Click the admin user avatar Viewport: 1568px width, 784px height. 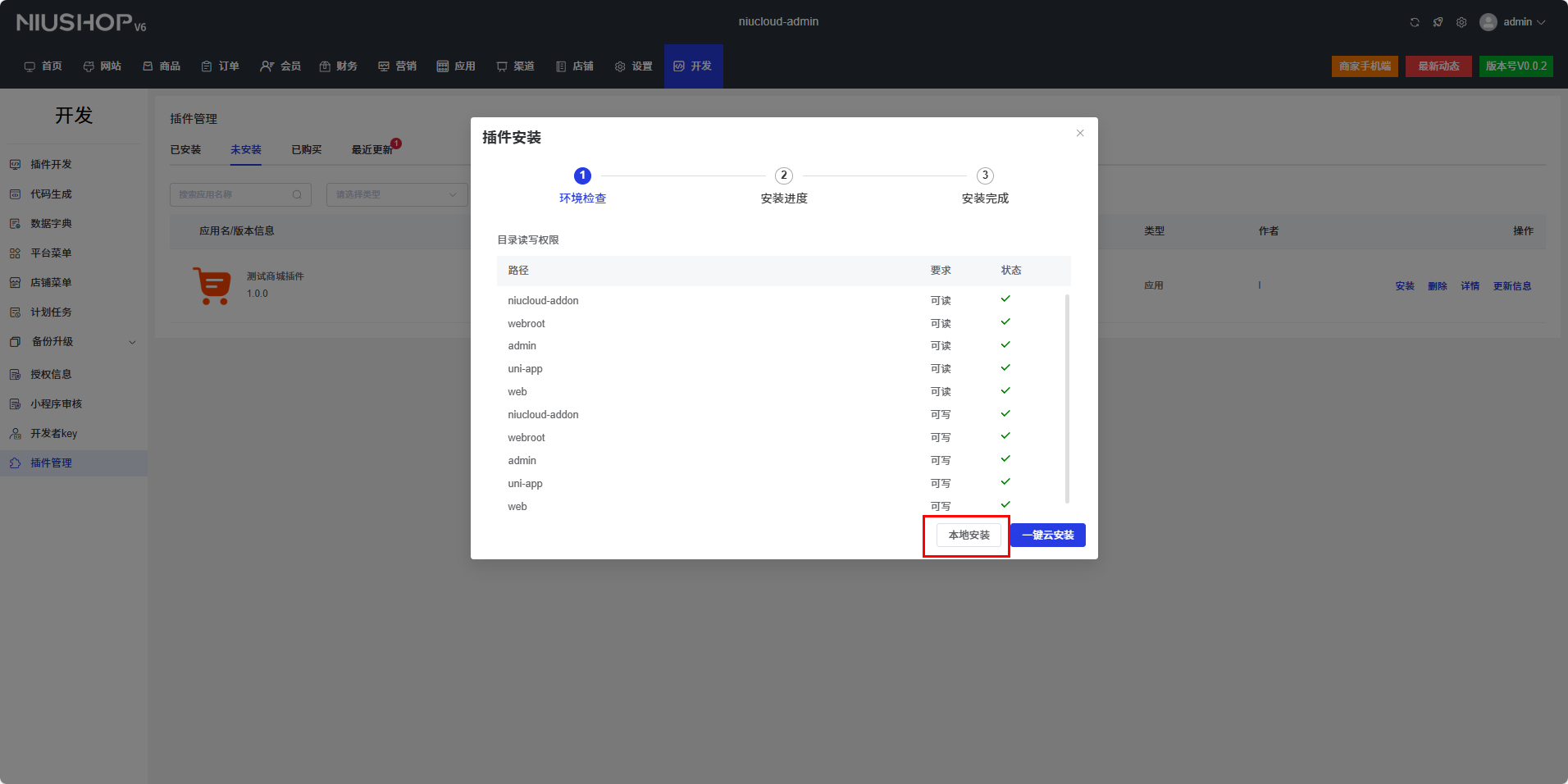1488,22
